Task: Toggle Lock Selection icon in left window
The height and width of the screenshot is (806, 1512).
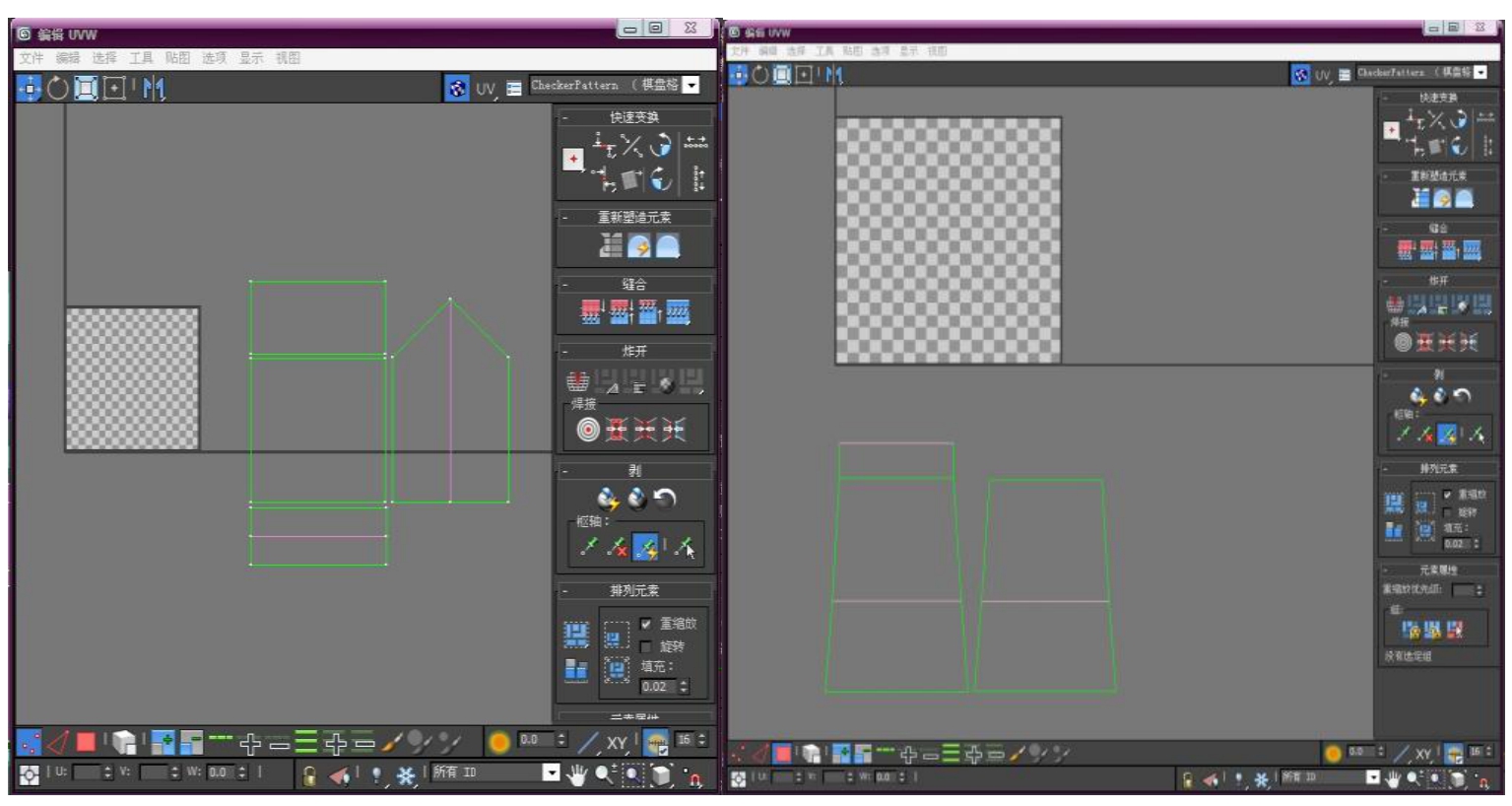Action: 309,775
